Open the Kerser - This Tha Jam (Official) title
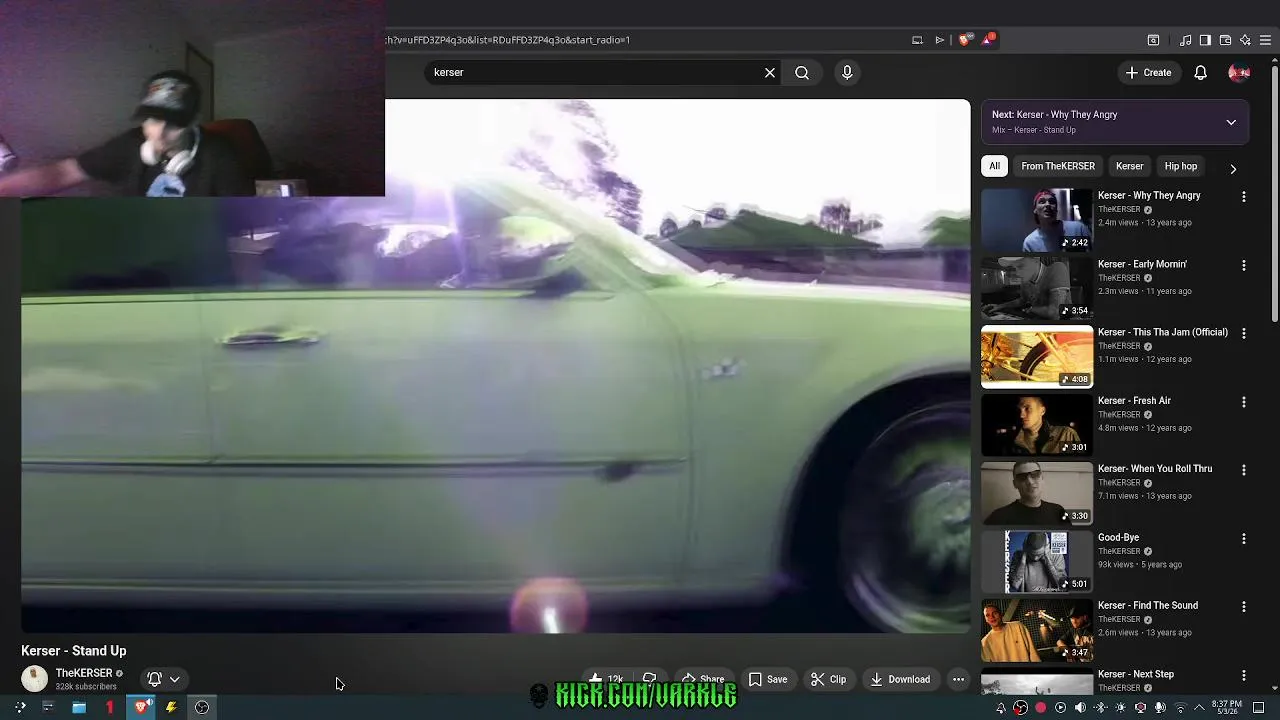The image size is (1280, 720). point(1163,332)
